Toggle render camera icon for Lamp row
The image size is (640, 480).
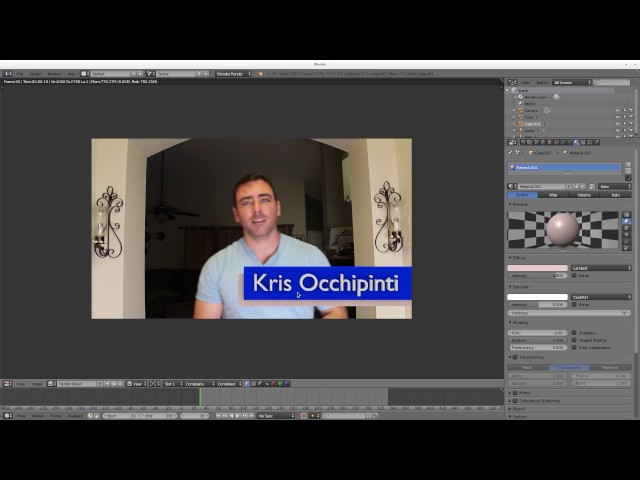click(631, 131)
